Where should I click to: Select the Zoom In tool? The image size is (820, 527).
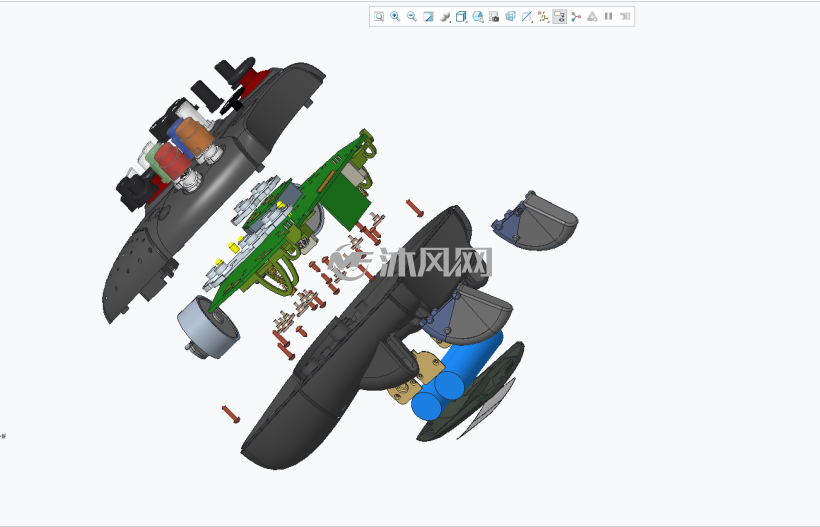point(395,17)
